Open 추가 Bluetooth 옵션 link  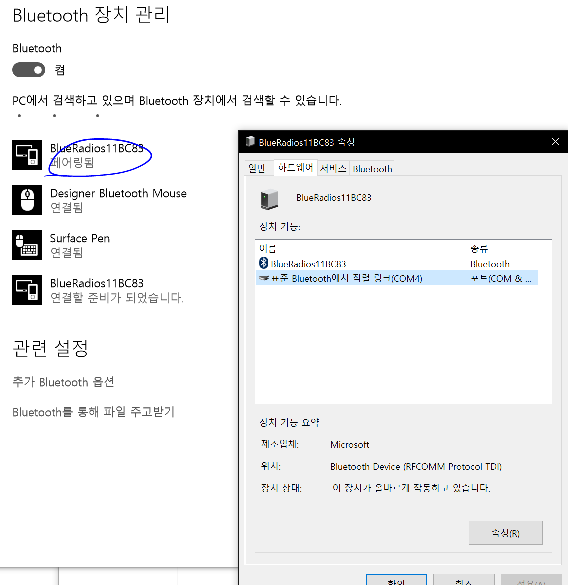[63, 382]
